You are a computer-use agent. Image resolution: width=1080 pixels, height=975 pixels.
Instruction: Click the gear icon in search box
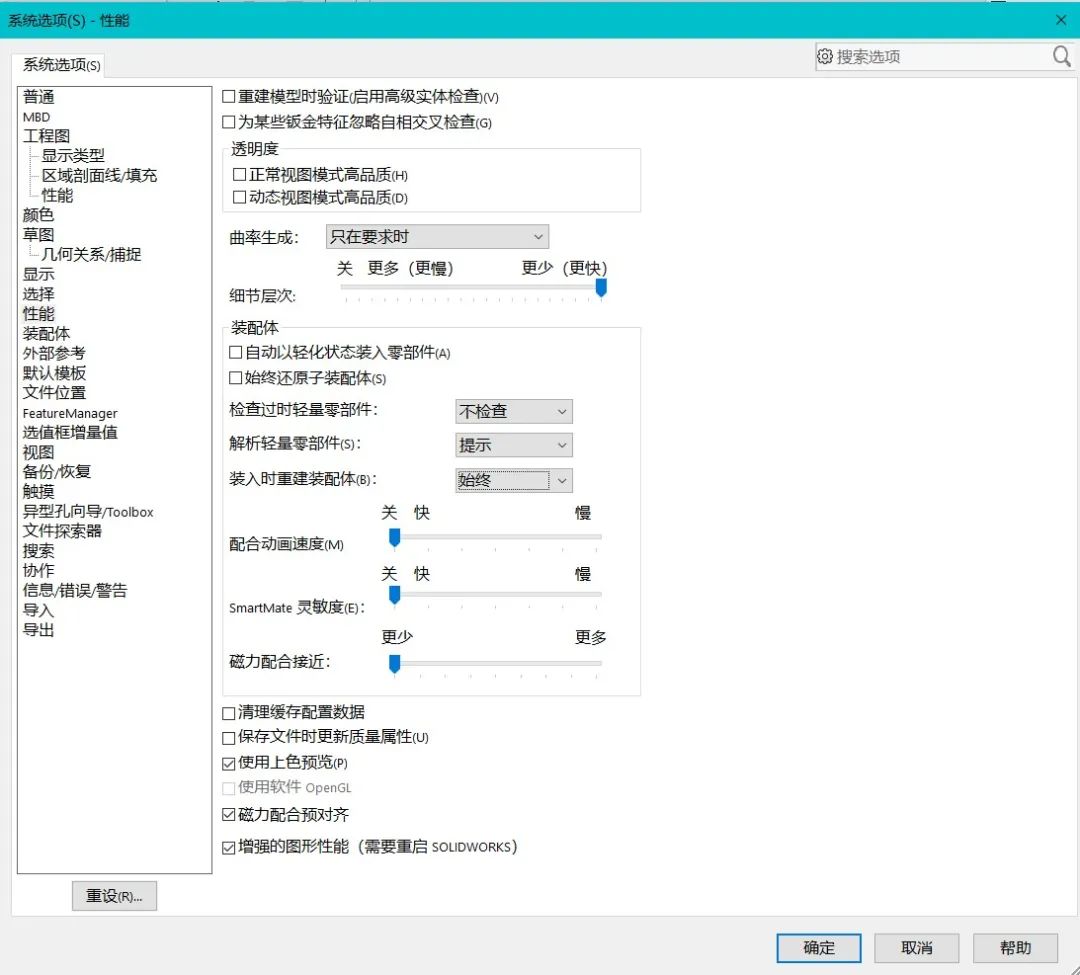pos(825,57)
